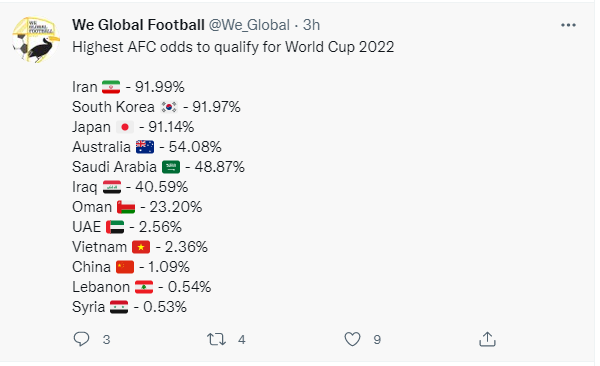This screenshot has width=600, height=366.
Task: Select the Vietnam flag emoji
Action: tap(141, 247)
